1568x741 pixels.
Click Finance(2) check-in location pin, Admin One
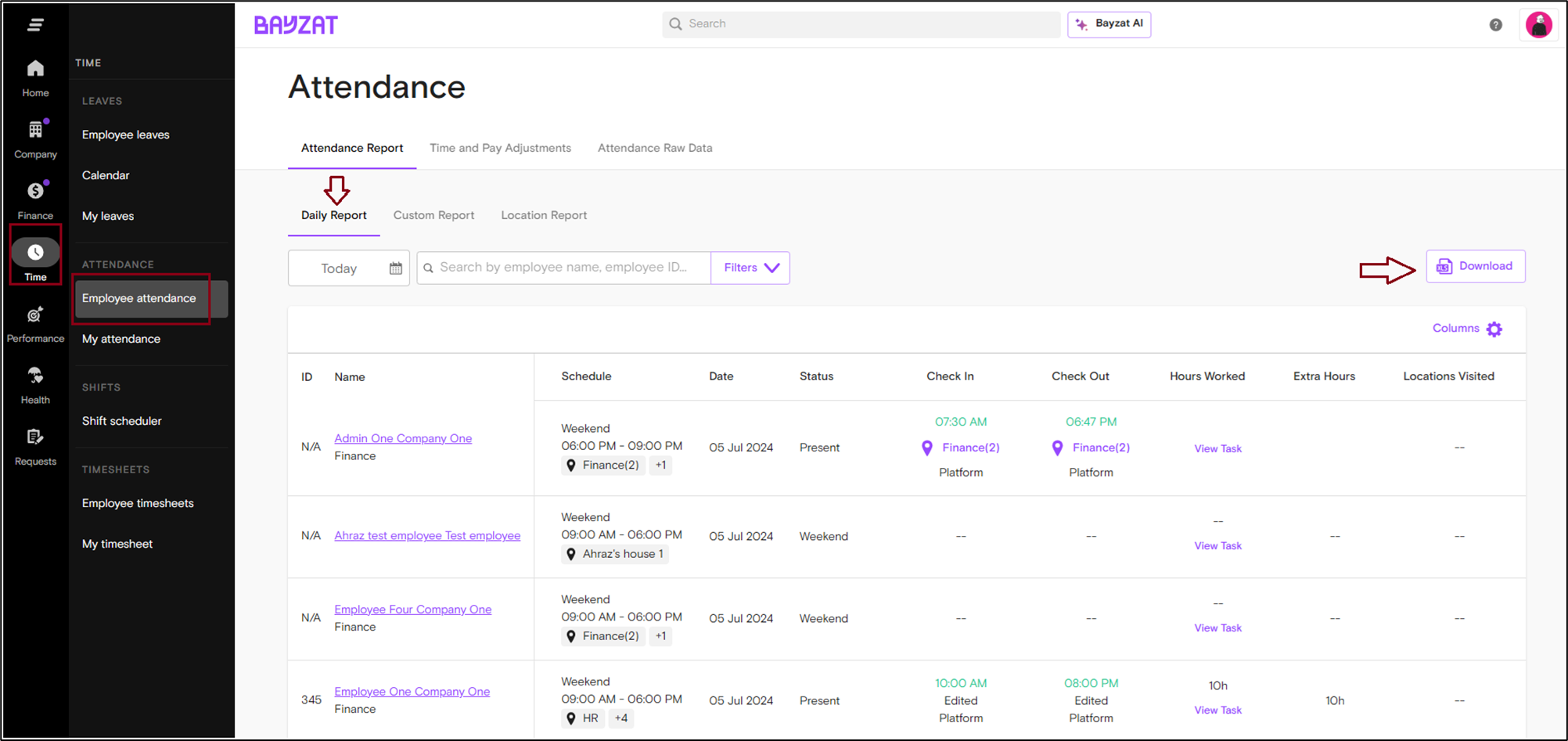click(927, 448)
